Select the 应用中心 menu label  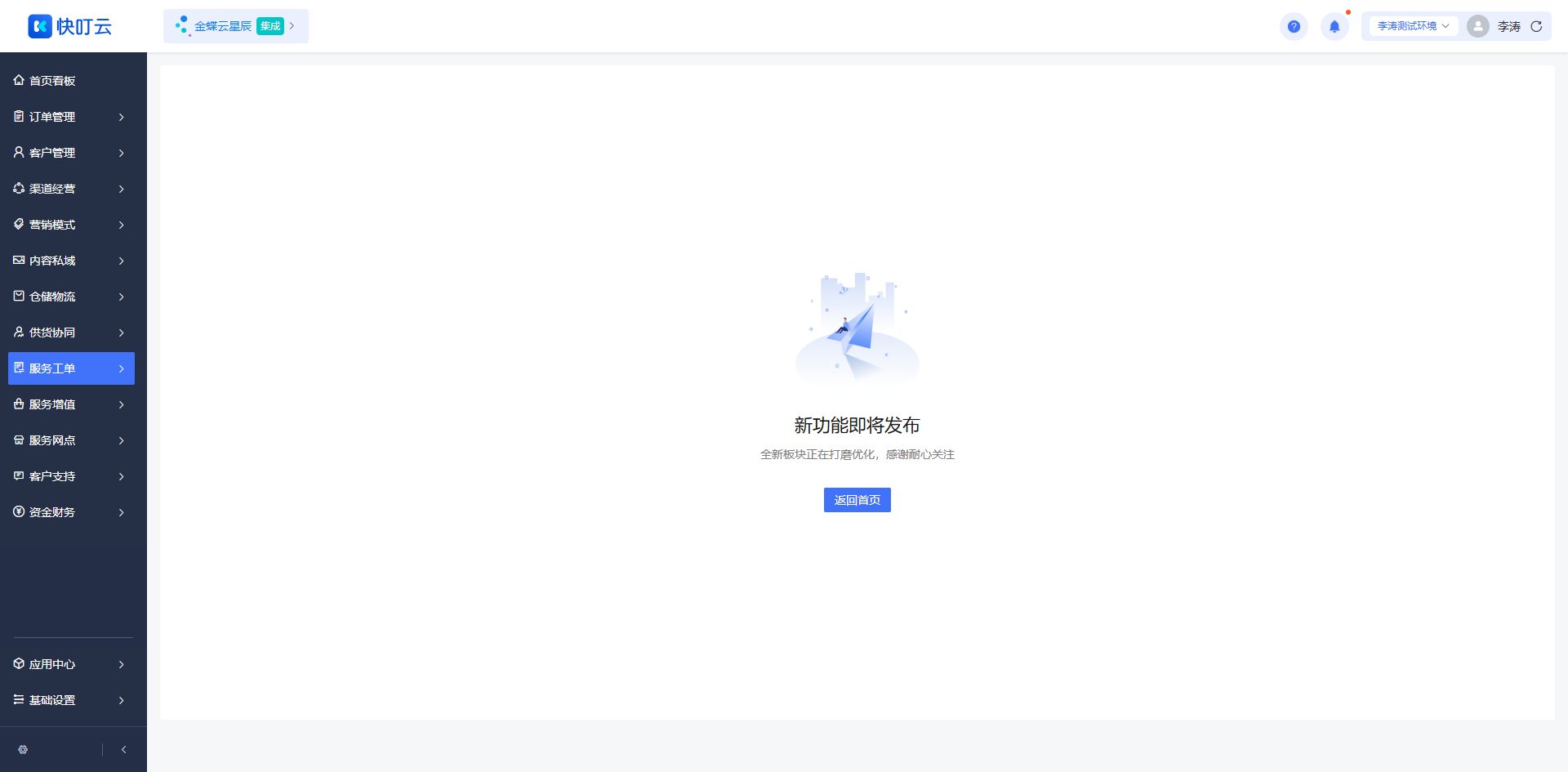52,664
